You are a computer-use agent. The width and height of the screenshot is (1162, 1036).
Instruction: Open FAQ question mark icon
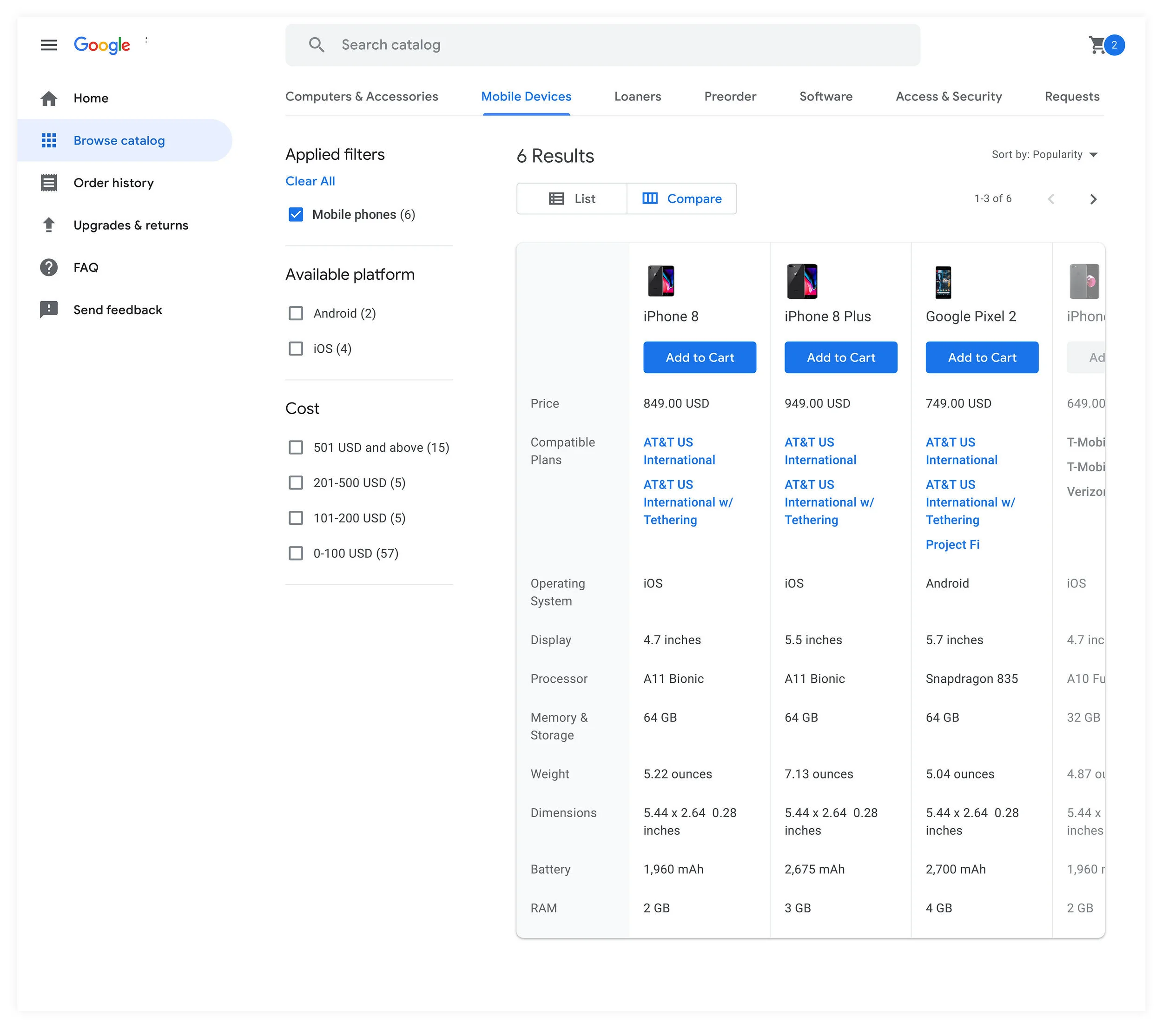point(49,268)
